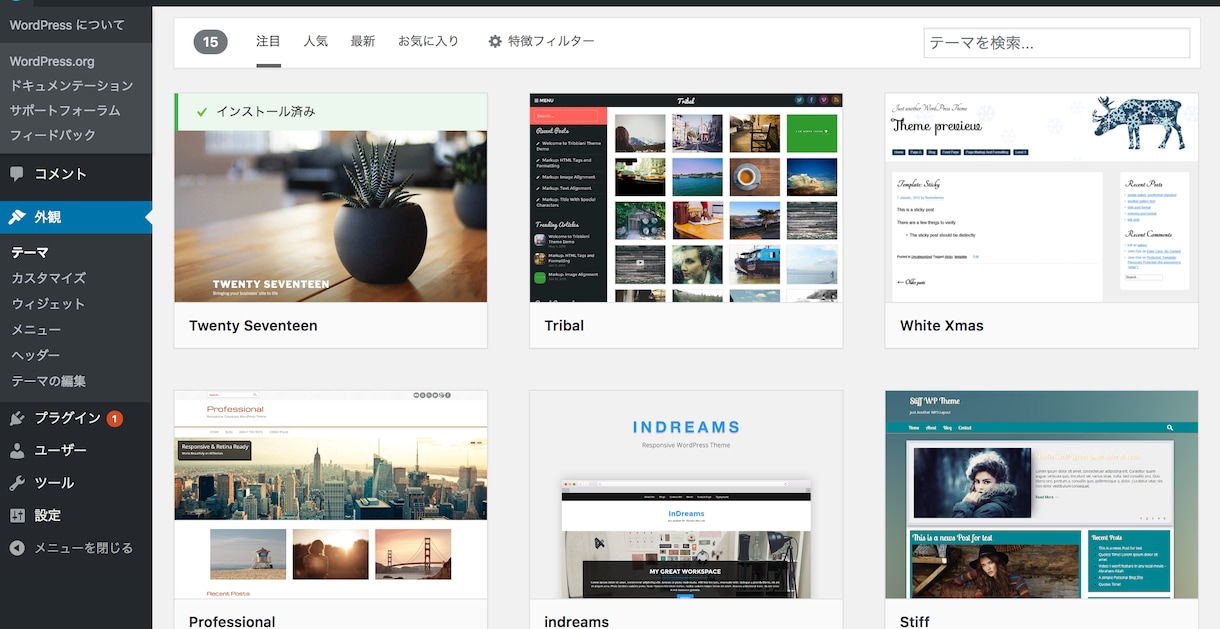Screen dimensions: 1220x629
Task: Click the プラグイン plug icon
Action: tap(17, 418)
